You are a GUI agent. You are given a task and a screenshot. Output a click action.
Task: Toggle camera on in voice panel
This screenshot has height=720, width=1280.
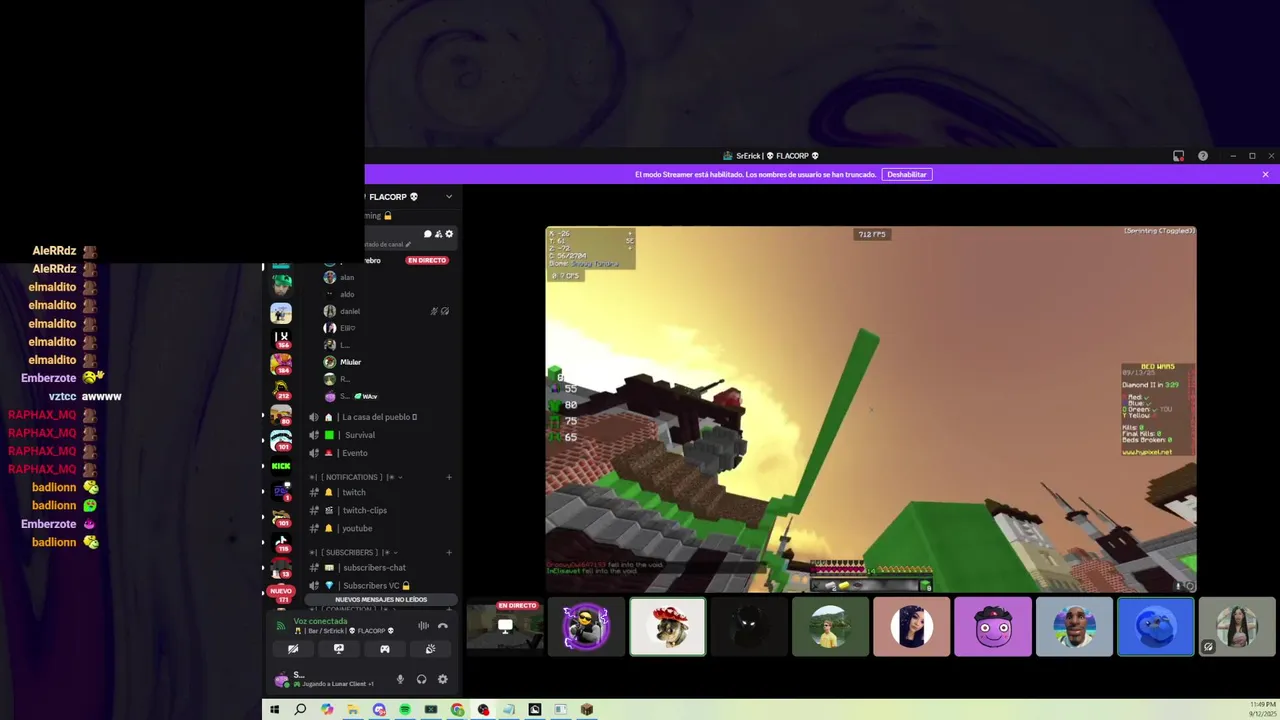click(x=293, y=649)
